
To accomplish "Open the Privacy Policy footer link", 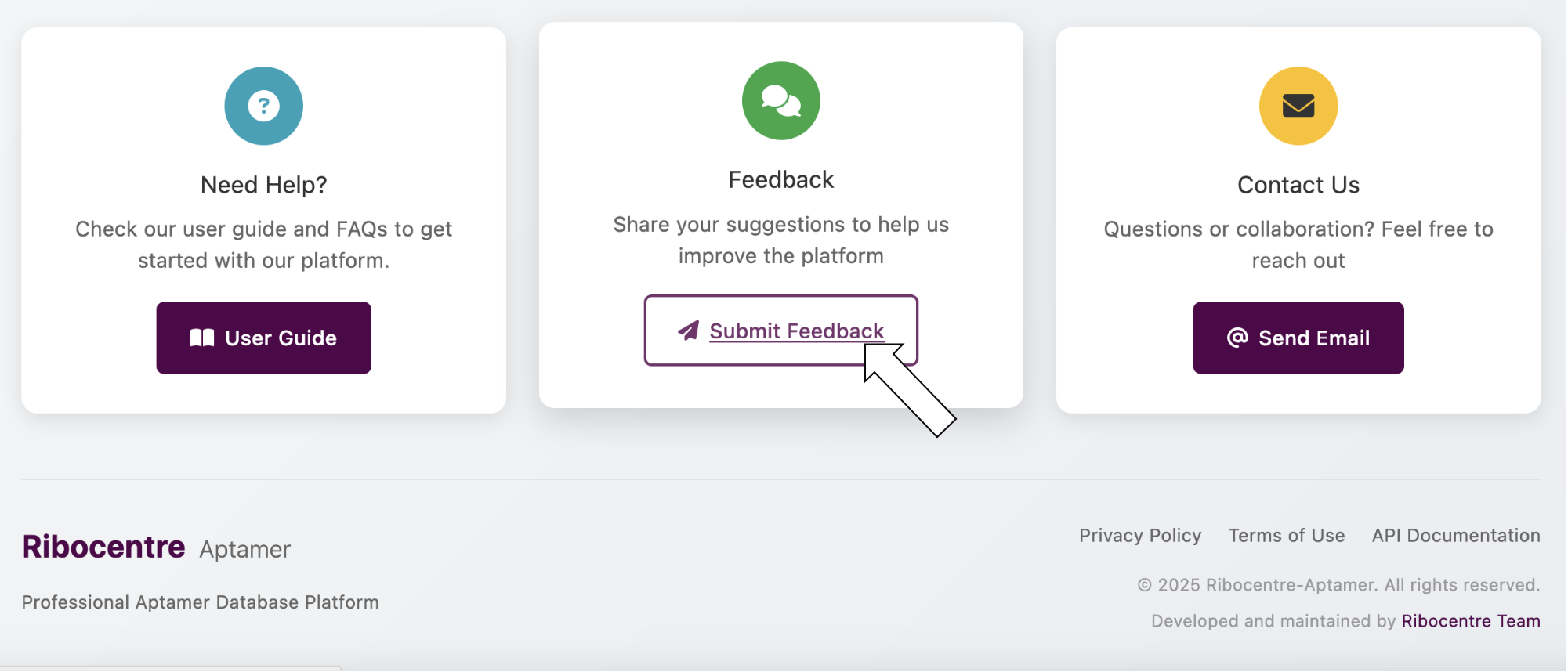I will click(x=1139, y=536).
